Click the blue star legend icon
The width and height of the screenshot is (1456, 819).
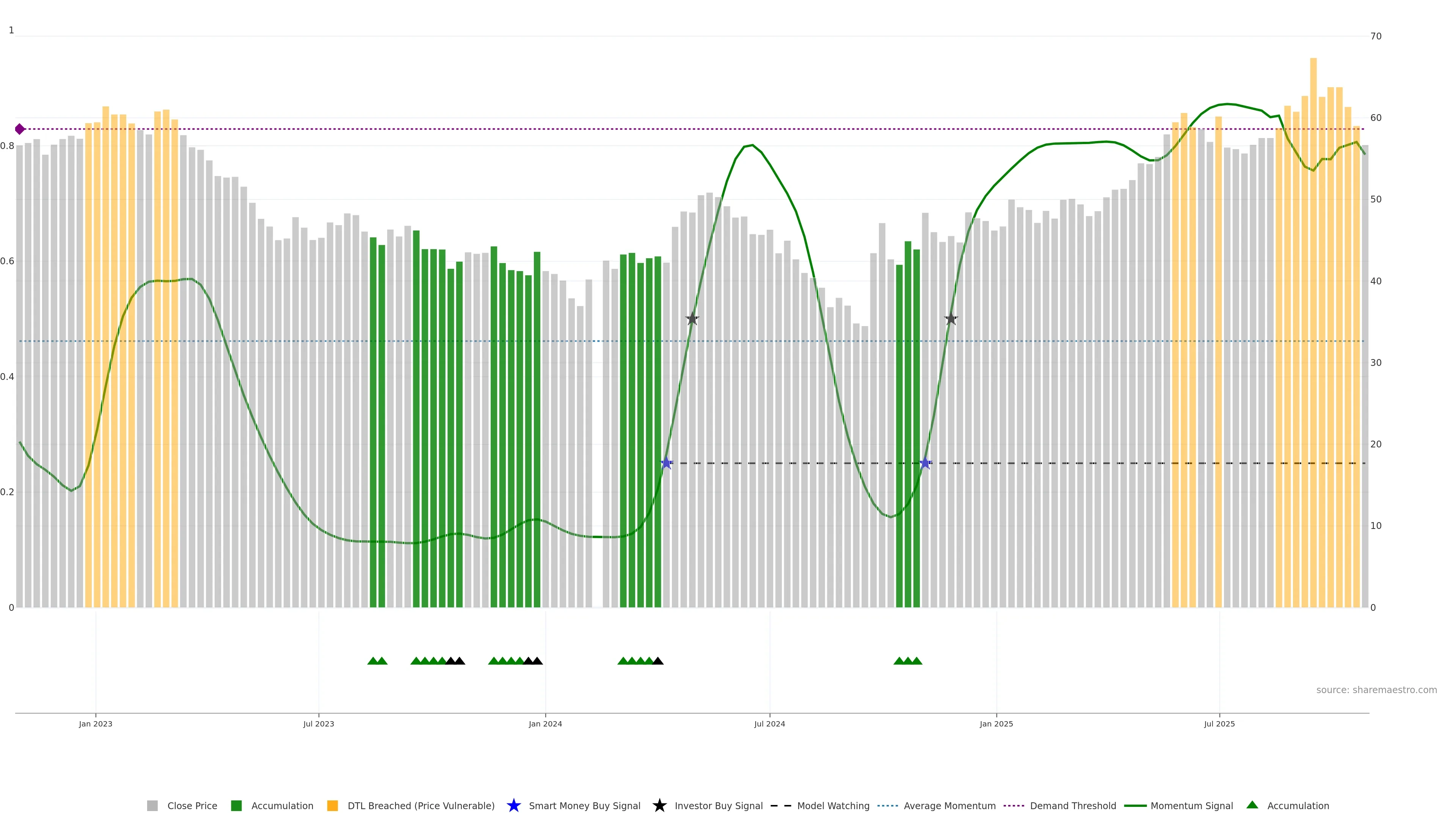513,805
